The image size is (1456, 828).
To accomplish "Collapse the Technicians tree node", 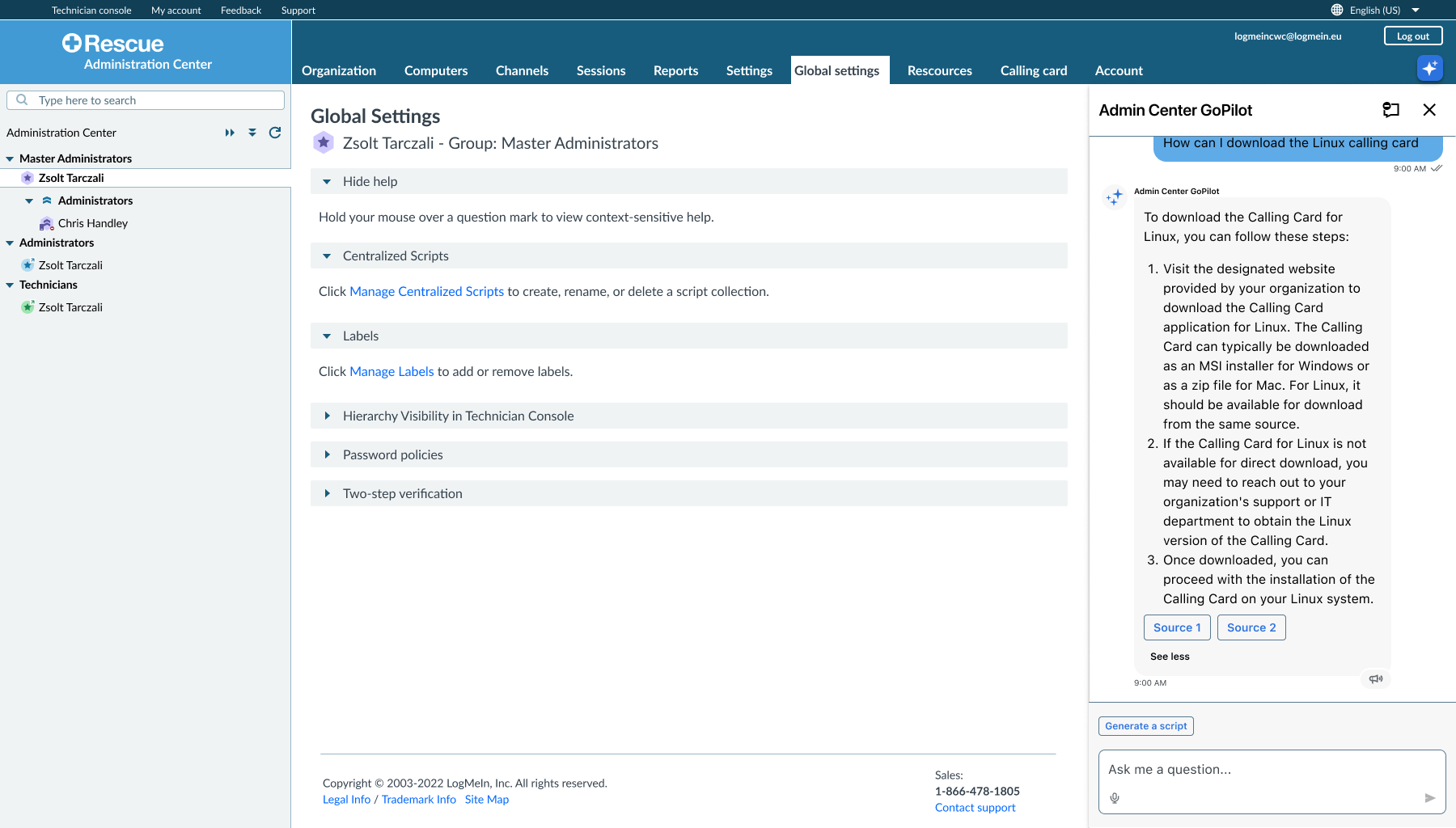I will pyautogui.click(x=10, y=285).
